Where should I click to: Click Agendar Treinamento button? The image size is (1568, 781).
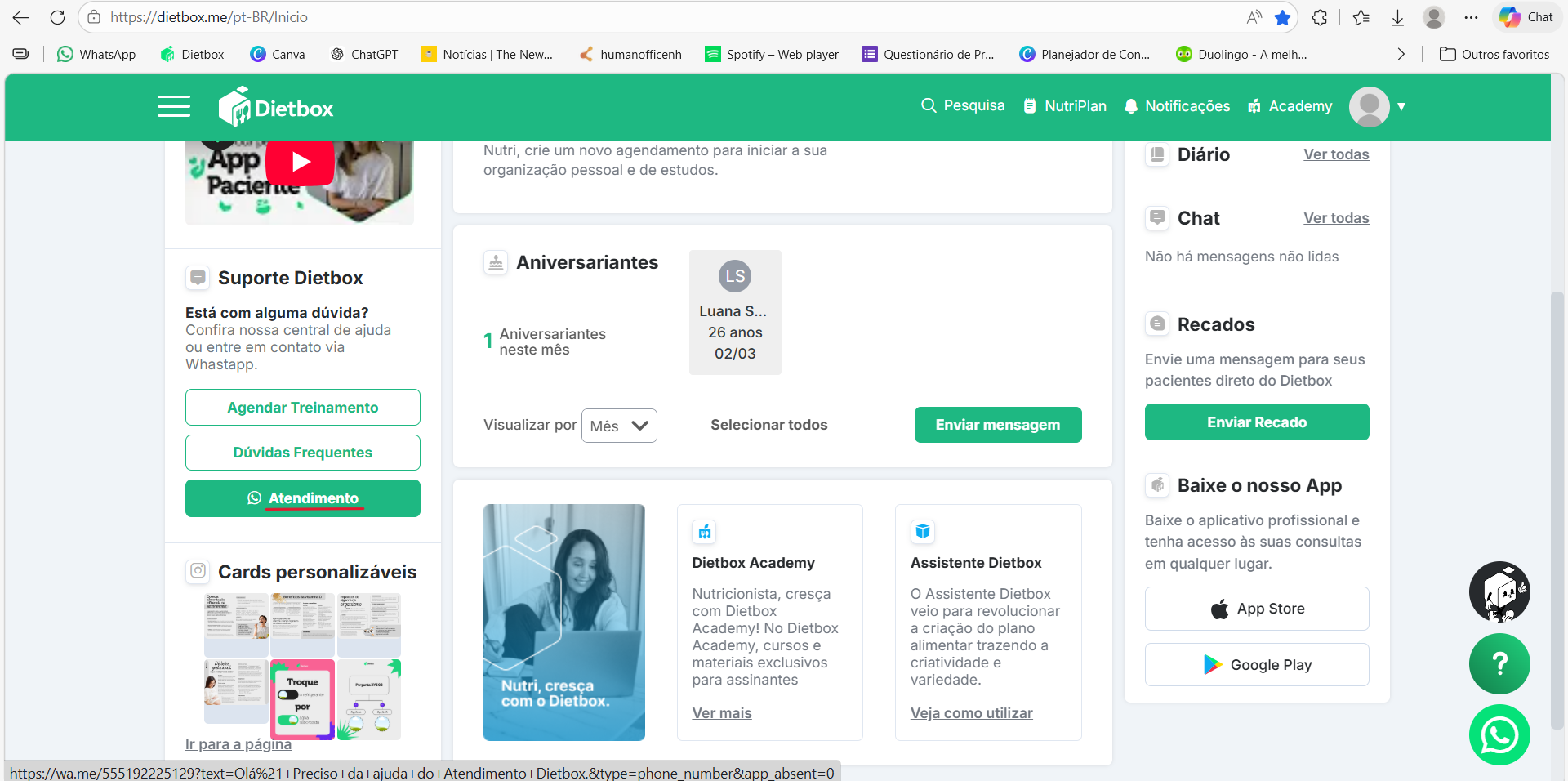[303, 408]
